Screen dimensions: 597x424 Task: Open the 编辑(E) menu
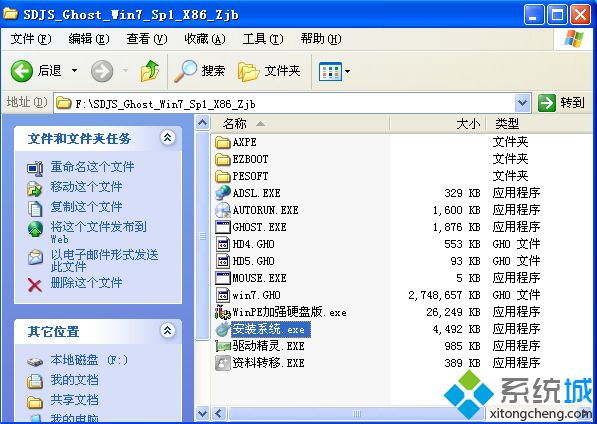[x=89, y=38]
